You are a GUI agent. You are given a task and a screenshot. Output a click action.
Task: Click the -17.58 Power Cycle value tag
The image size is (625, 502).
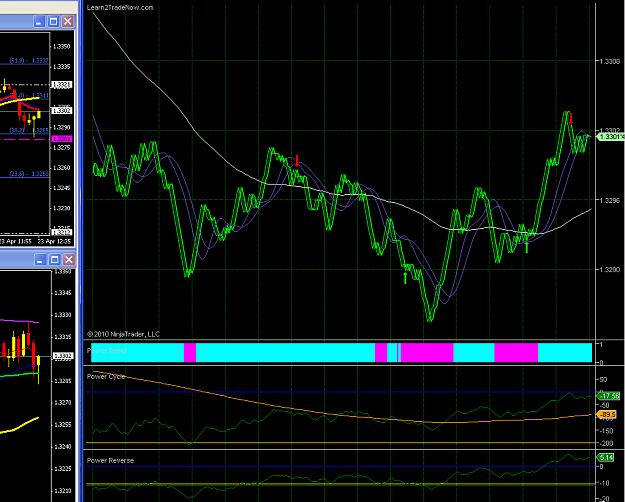pos(609,396)
